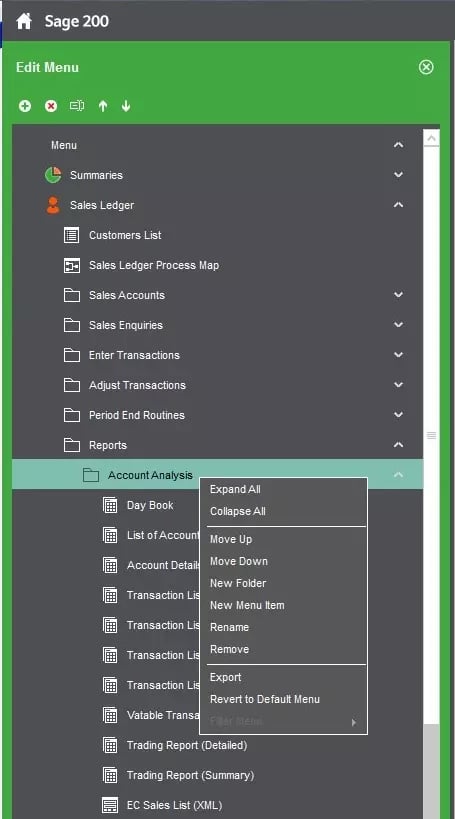455x819 pixels.
Task: Select New Menu Item in context menu
Action: [x=247, y=605]
